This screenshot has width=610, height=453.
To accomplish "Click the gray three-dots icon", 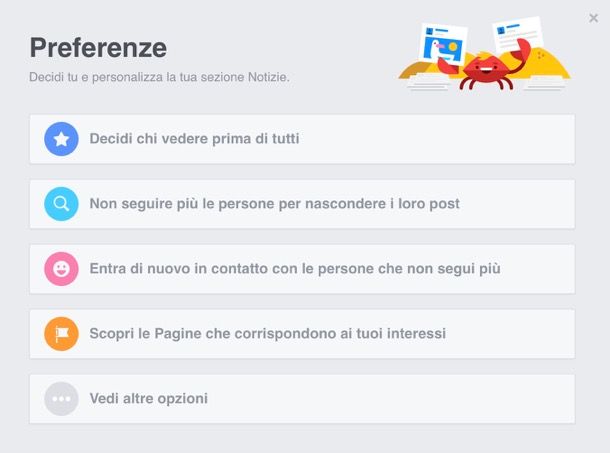I will point(61,399).
